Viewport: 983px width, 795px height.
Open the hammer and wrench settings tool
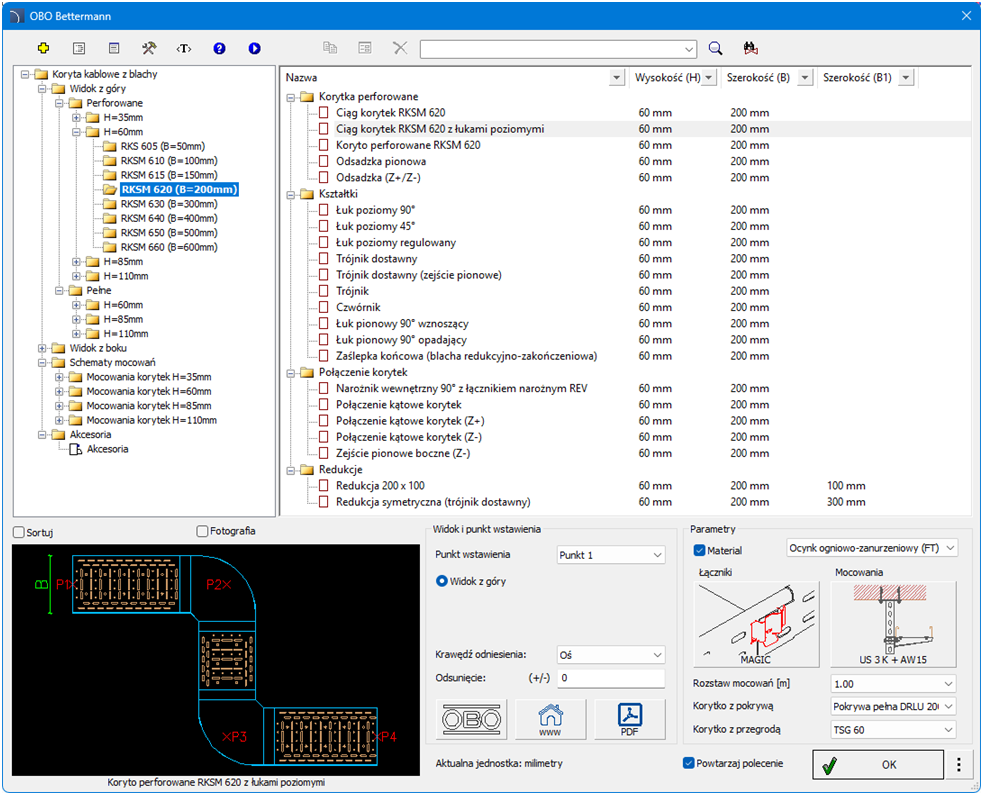click(149, 48)
